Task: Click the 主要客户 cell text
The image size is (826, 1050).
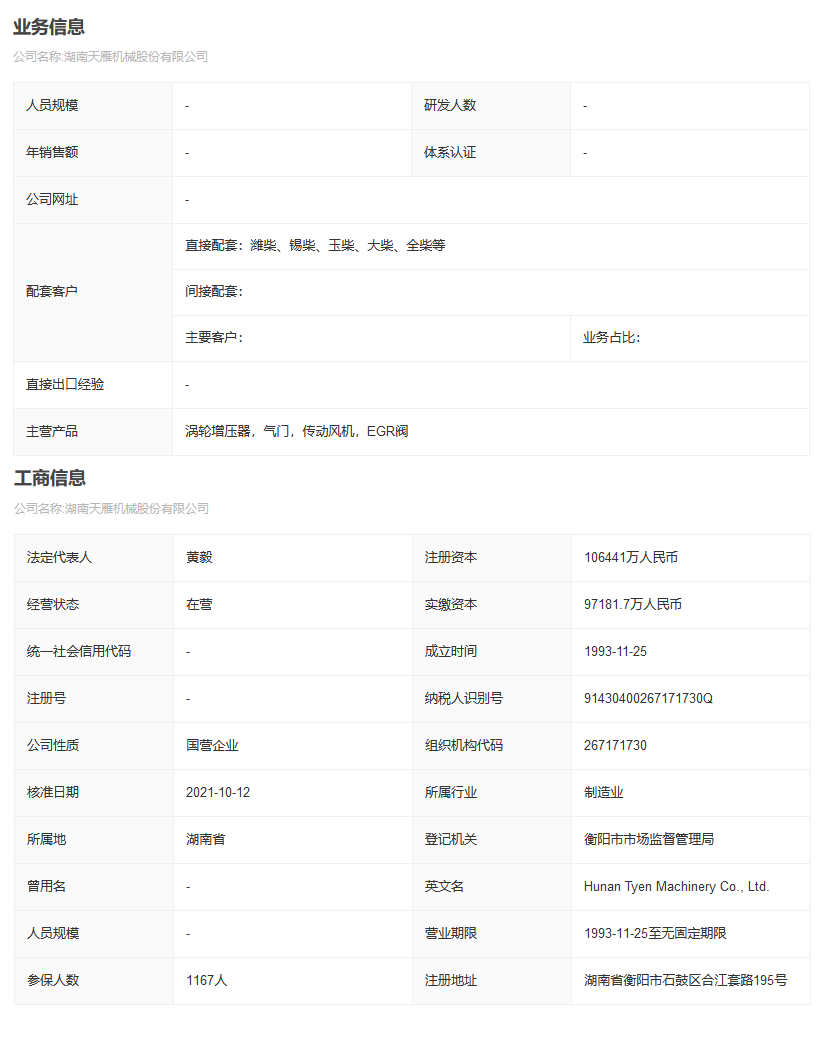Action: tap(214, 338)
